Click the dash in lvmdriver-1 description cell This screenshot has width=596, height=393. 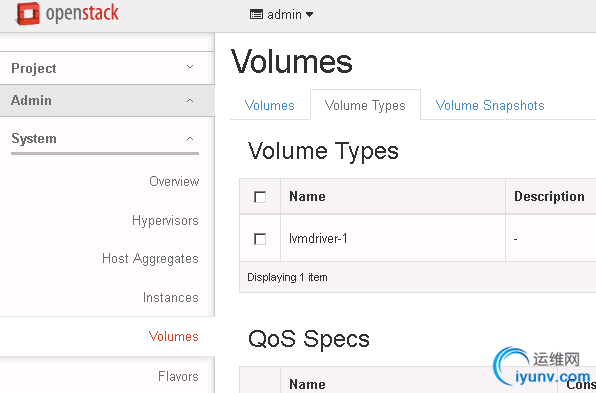(x=515, y=239)
